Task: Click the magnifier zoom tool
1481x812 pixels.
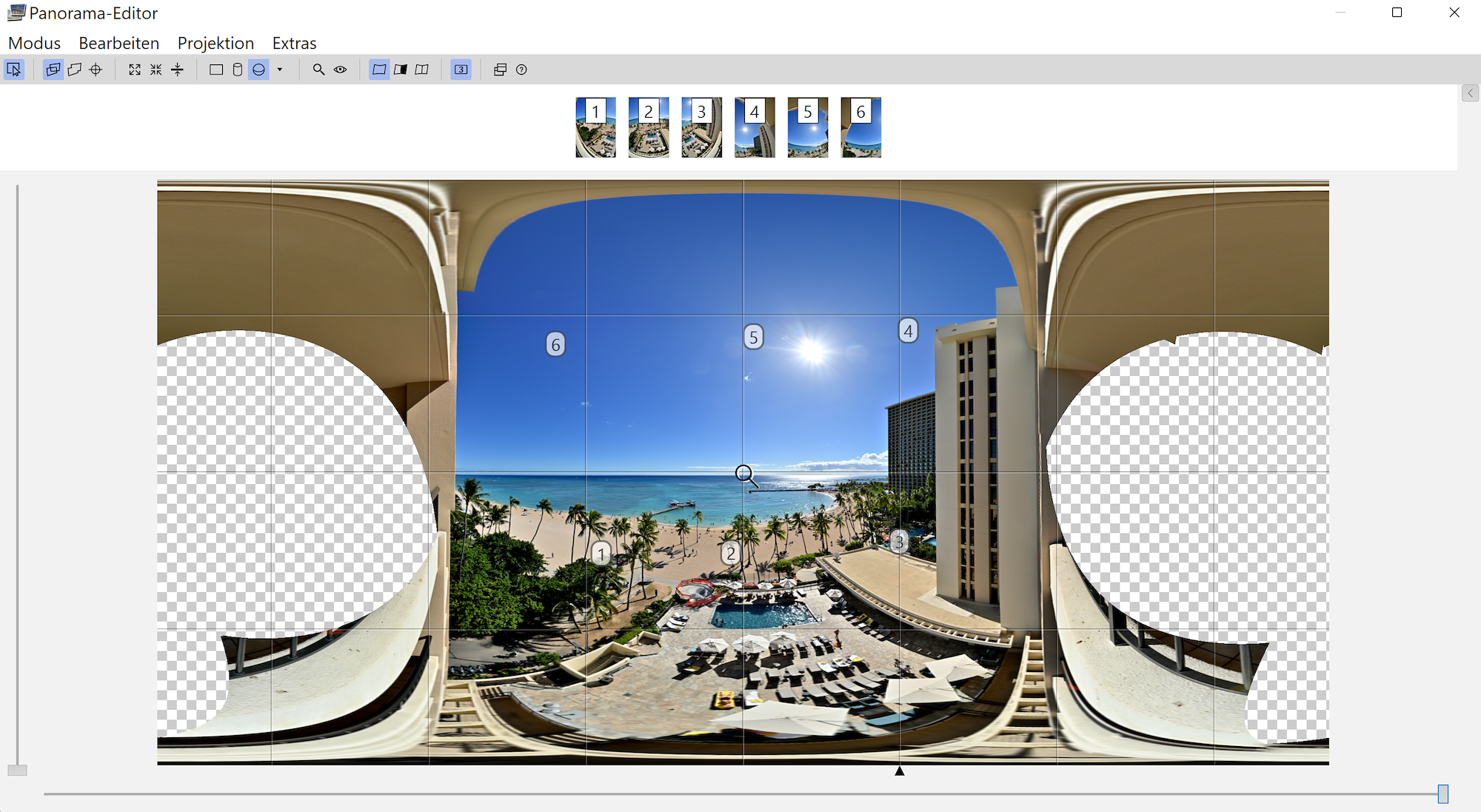Action: [318, 70]
